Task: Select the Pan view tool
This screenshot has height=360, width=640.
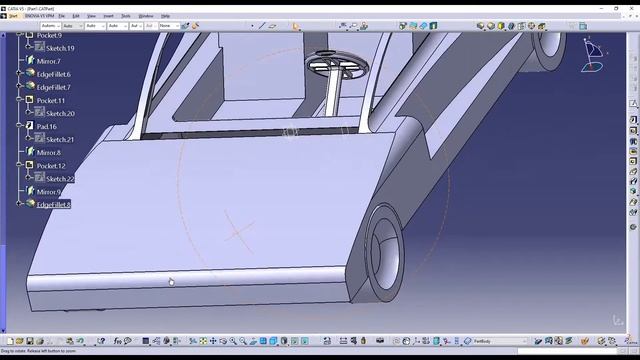Action: 213,341
